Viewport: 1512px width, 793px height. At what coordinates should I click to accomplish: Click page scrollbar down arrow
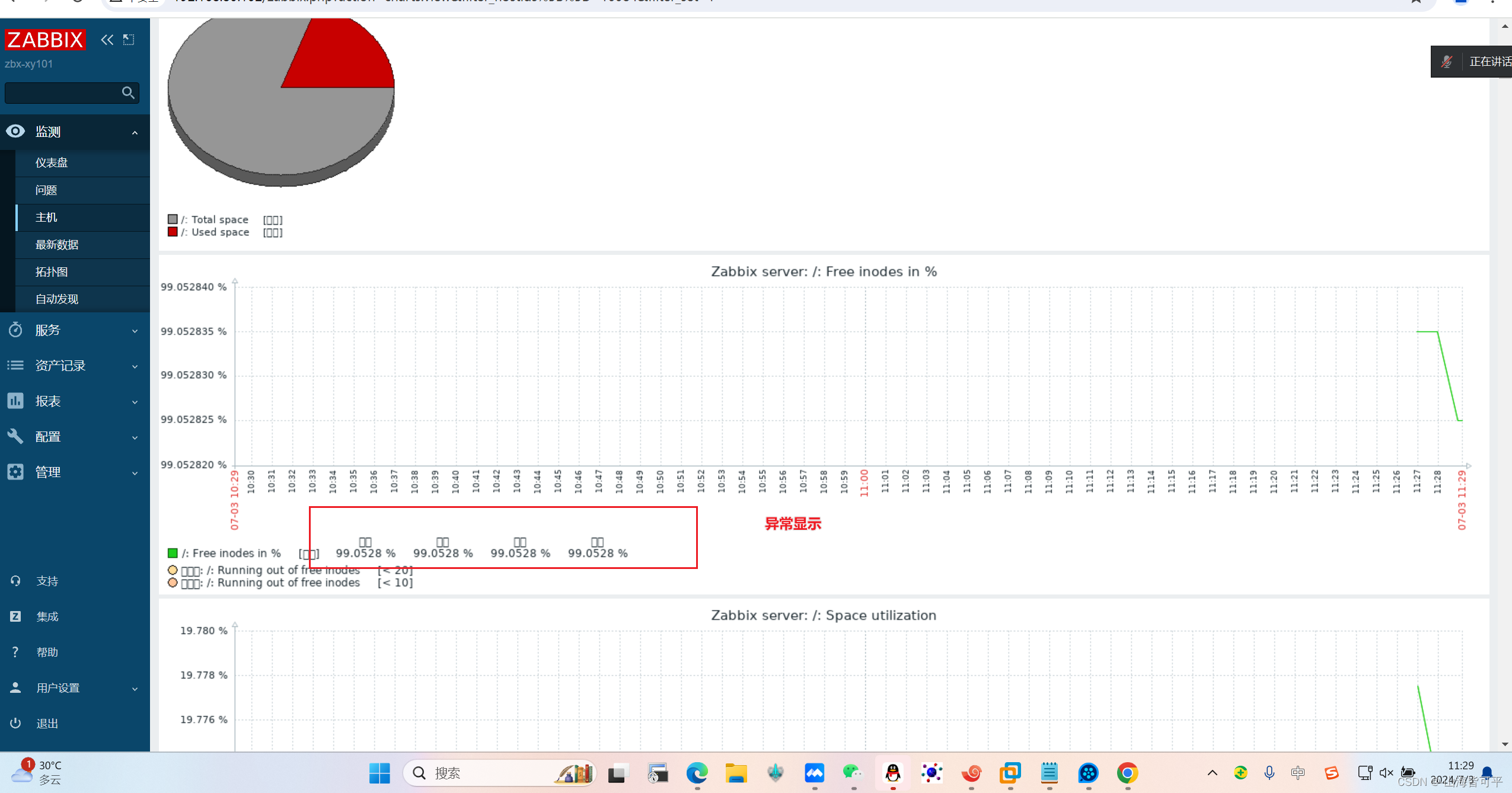click(x=1505, y=744)
